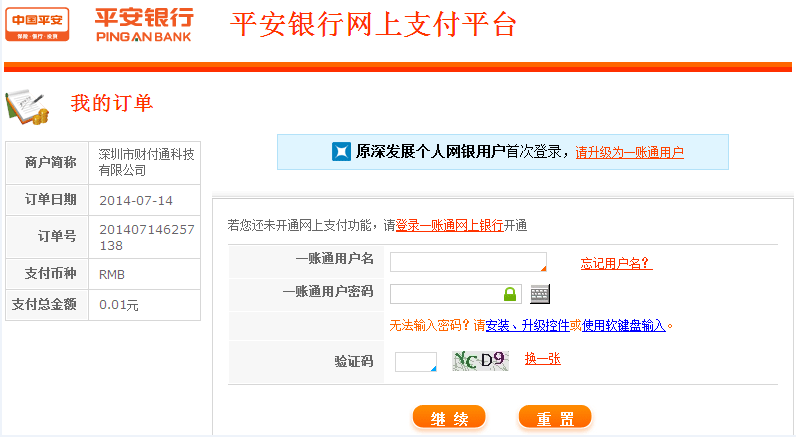
Task: Focus the 验证码 input field
Action: (x=416, y=362)
